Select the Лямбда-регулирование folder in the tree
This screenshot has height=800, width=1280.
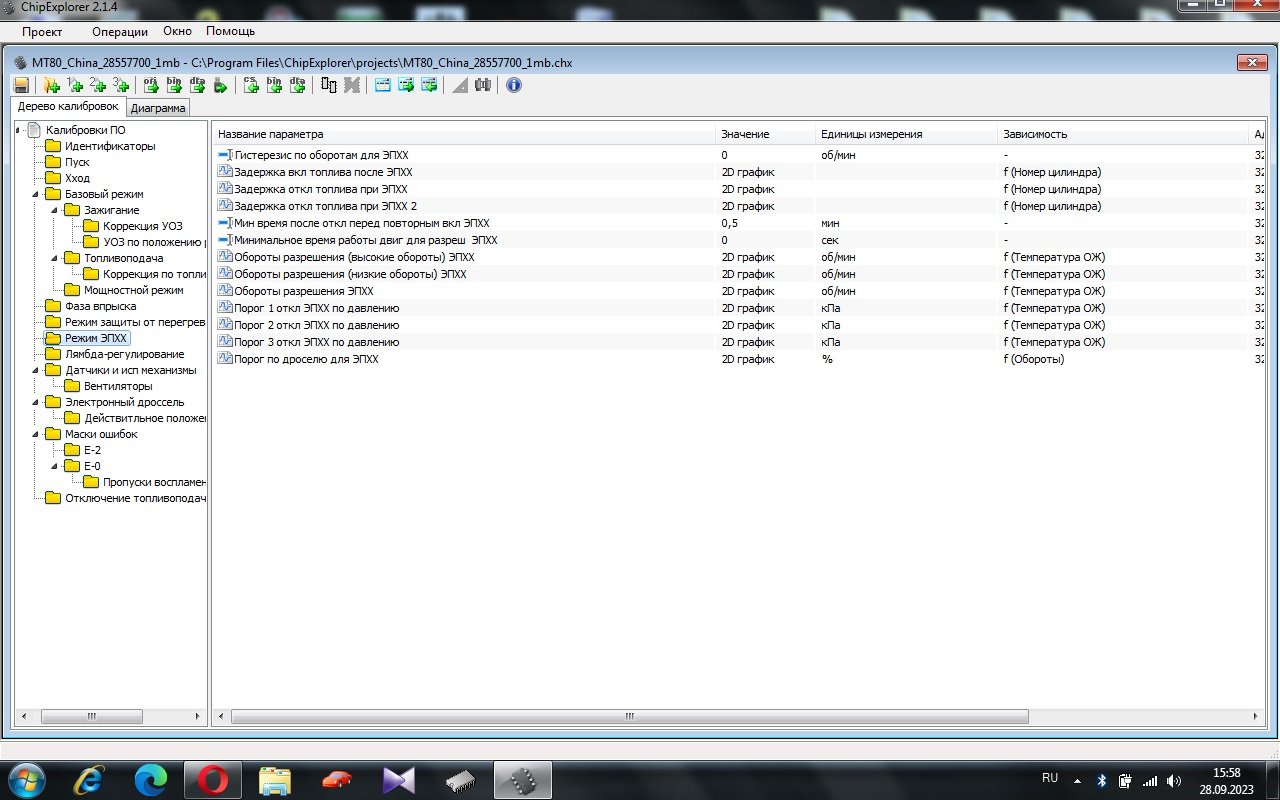click(x=124, y=354)
